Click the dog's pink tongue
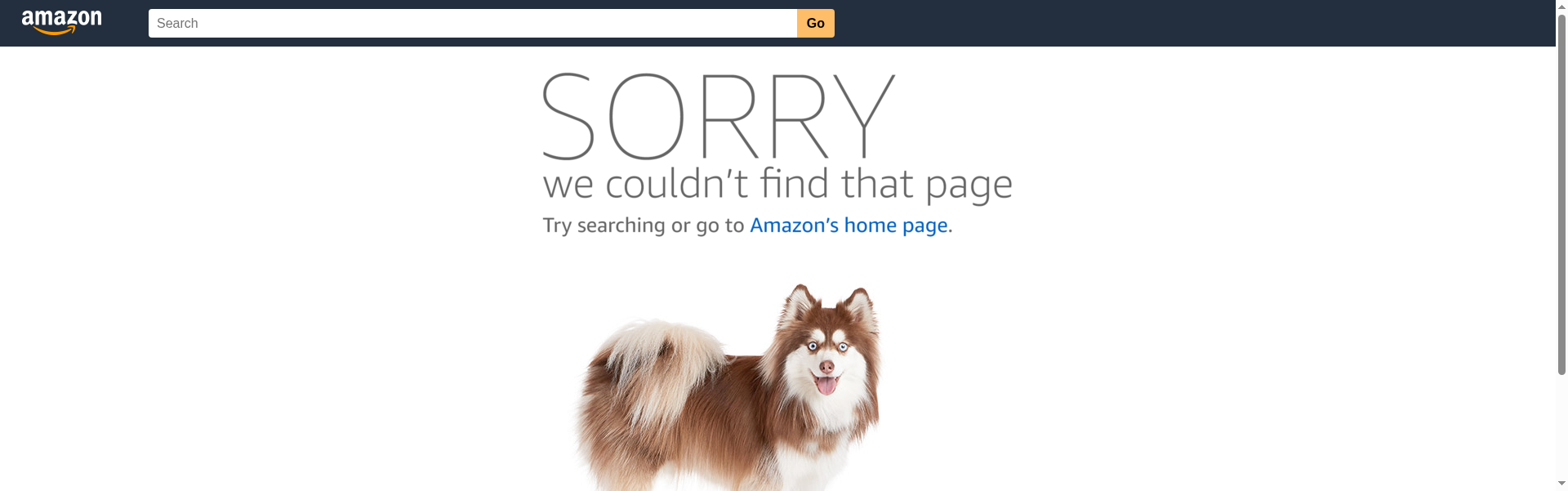Viewport: 1568px width, 491px height. 826,385
